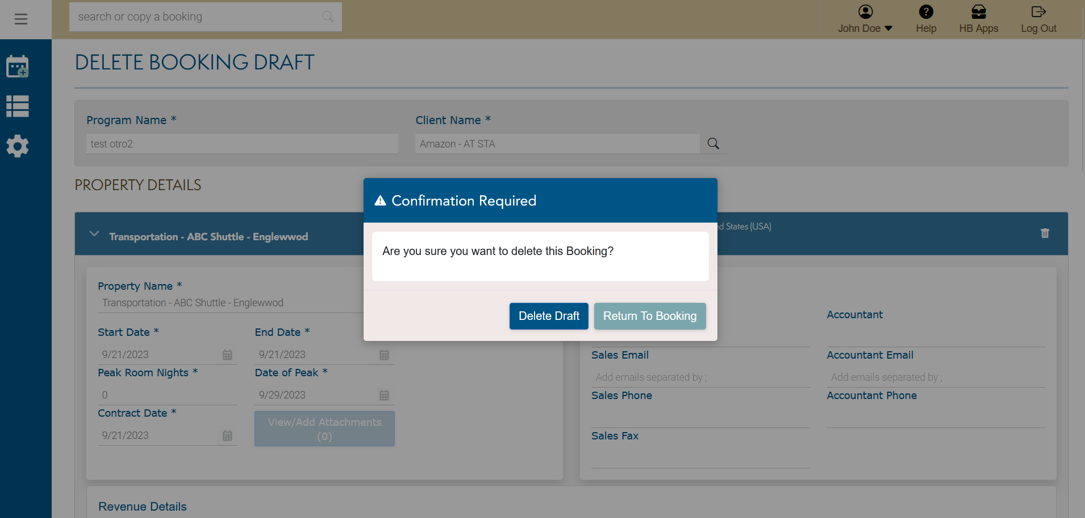This screenshot has width=1085, height=518.
Task: Click the Program Name field 'test otro2'
Action: click(x=242, y=144)
